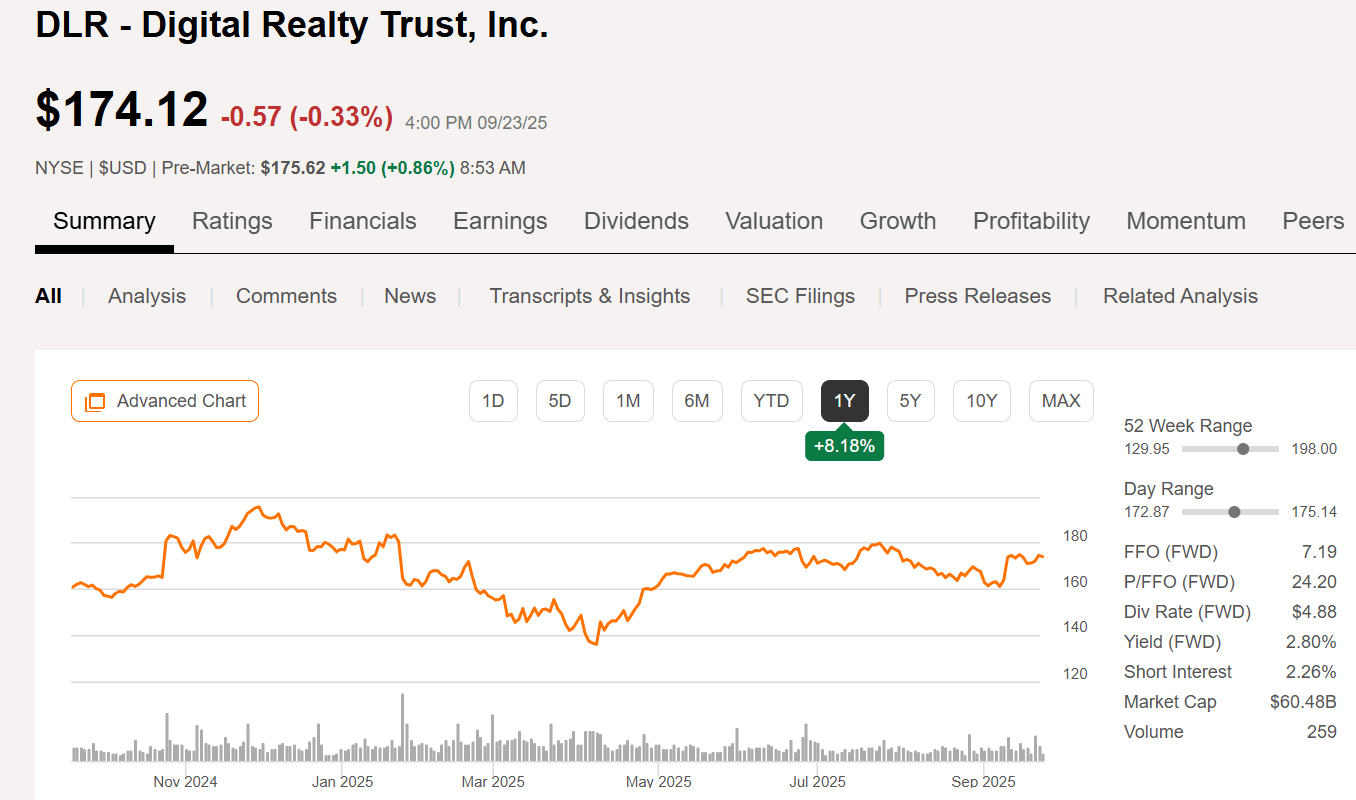Click the +8.18% return badge

844,446
